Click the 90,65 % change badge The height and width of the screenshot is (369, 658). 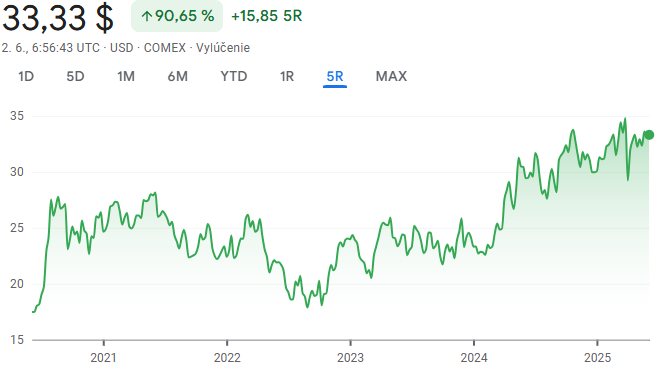click(177, 16)
